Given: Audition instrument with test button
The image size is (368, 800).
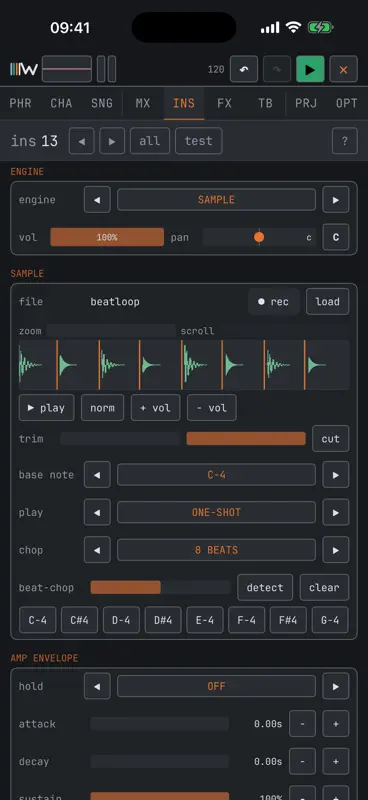Looking at the screenshot, I should [x=199, y=141].
